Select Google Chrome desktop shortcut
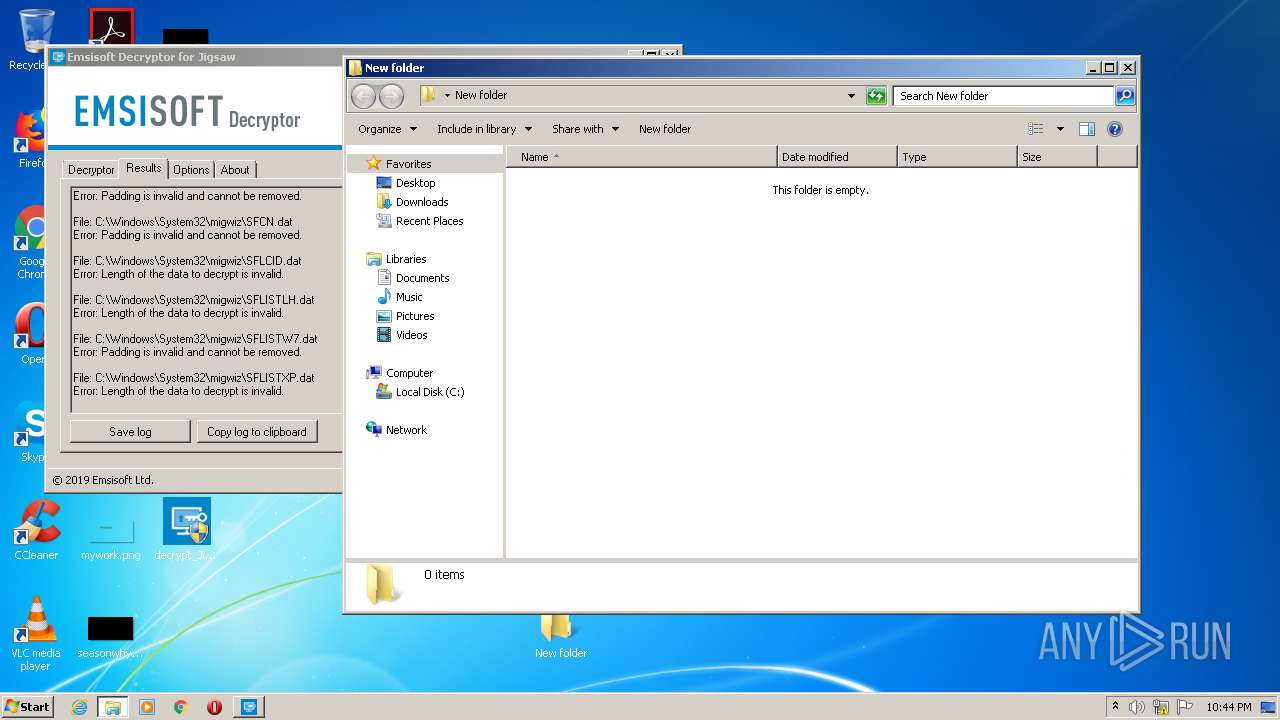1280x720 pixels. 30,243
